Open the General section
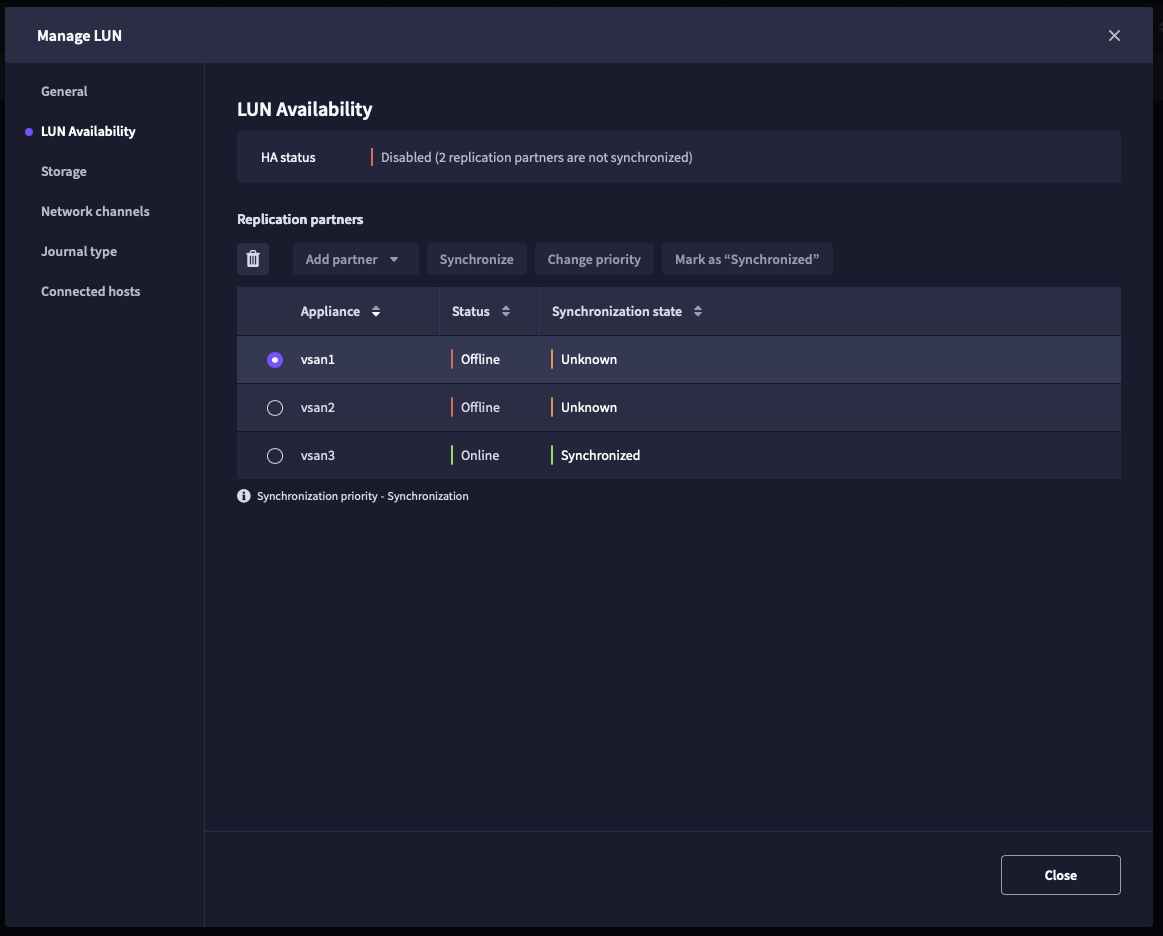The height and width of the screenshot is (936, 1163). tap(64, 91)
